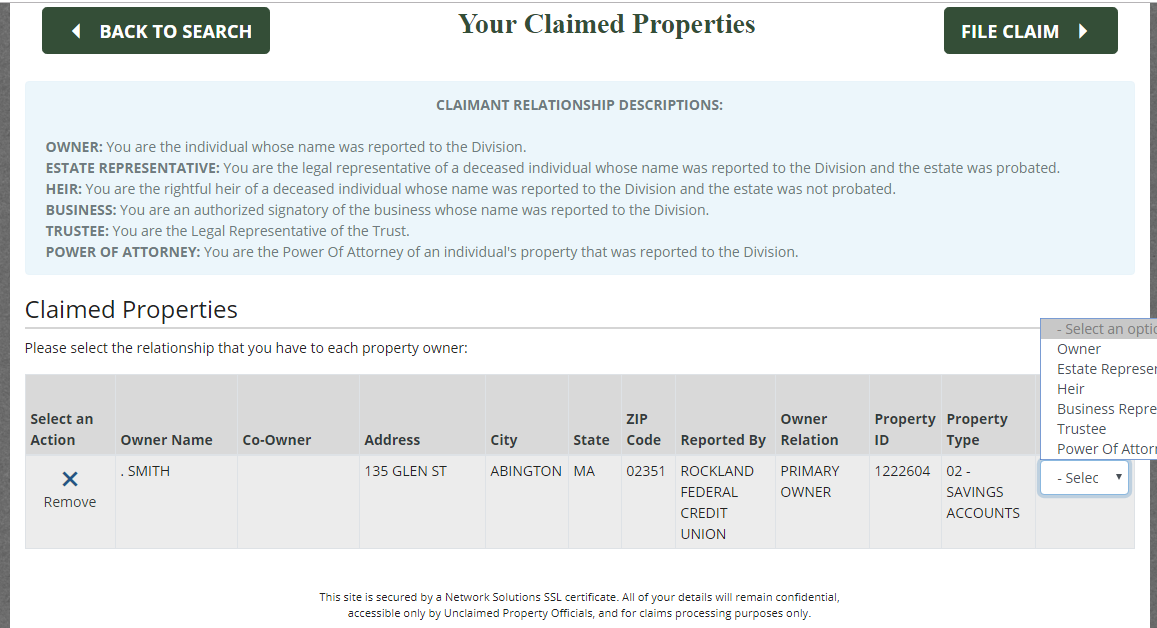Click the Owner Name column header
The image size is (1157, 628).
point(166,440)
